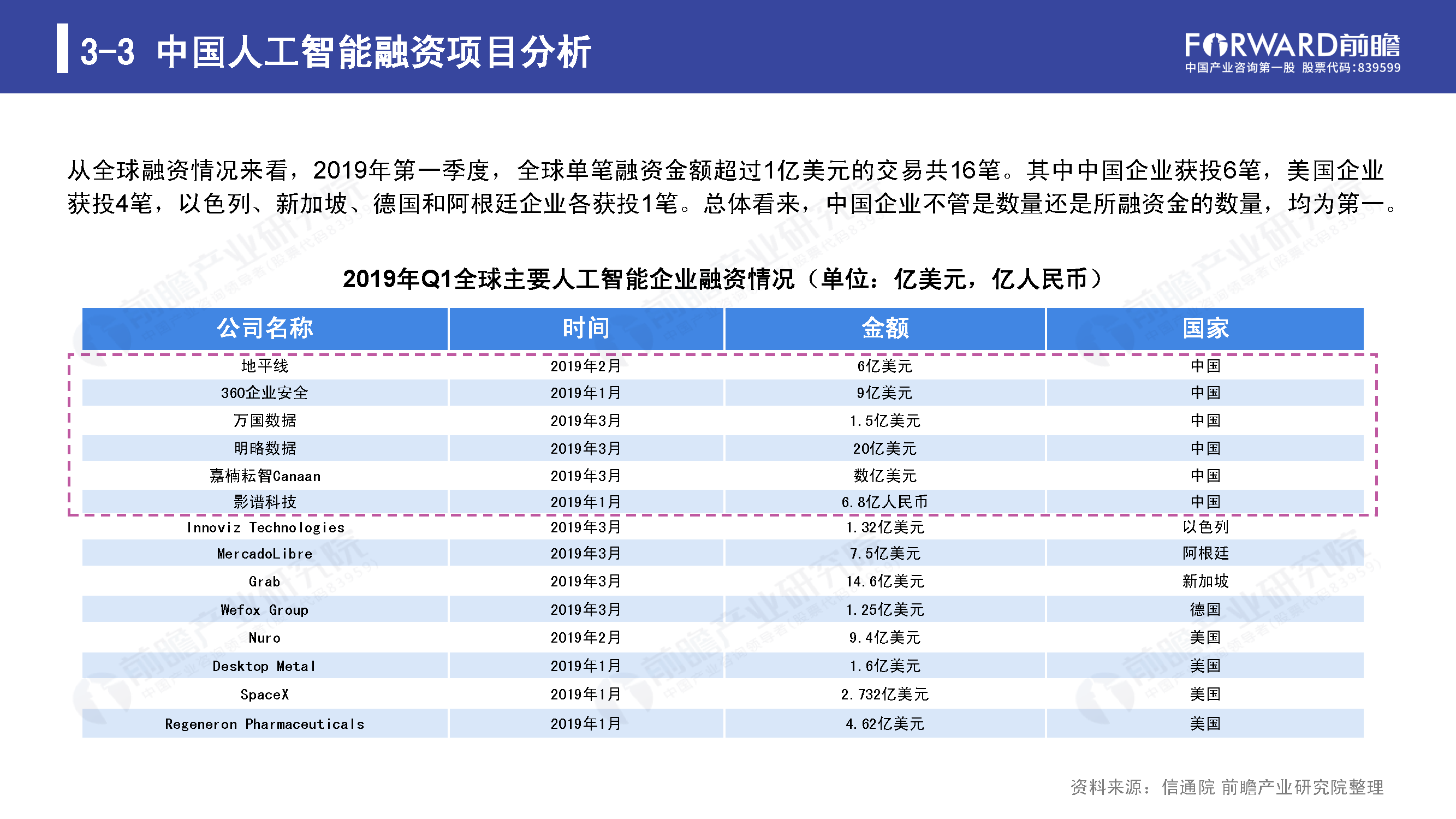Select the 公司名称 column header
This screenshot has height=819, width=1456.
click(x=265, y=328)
